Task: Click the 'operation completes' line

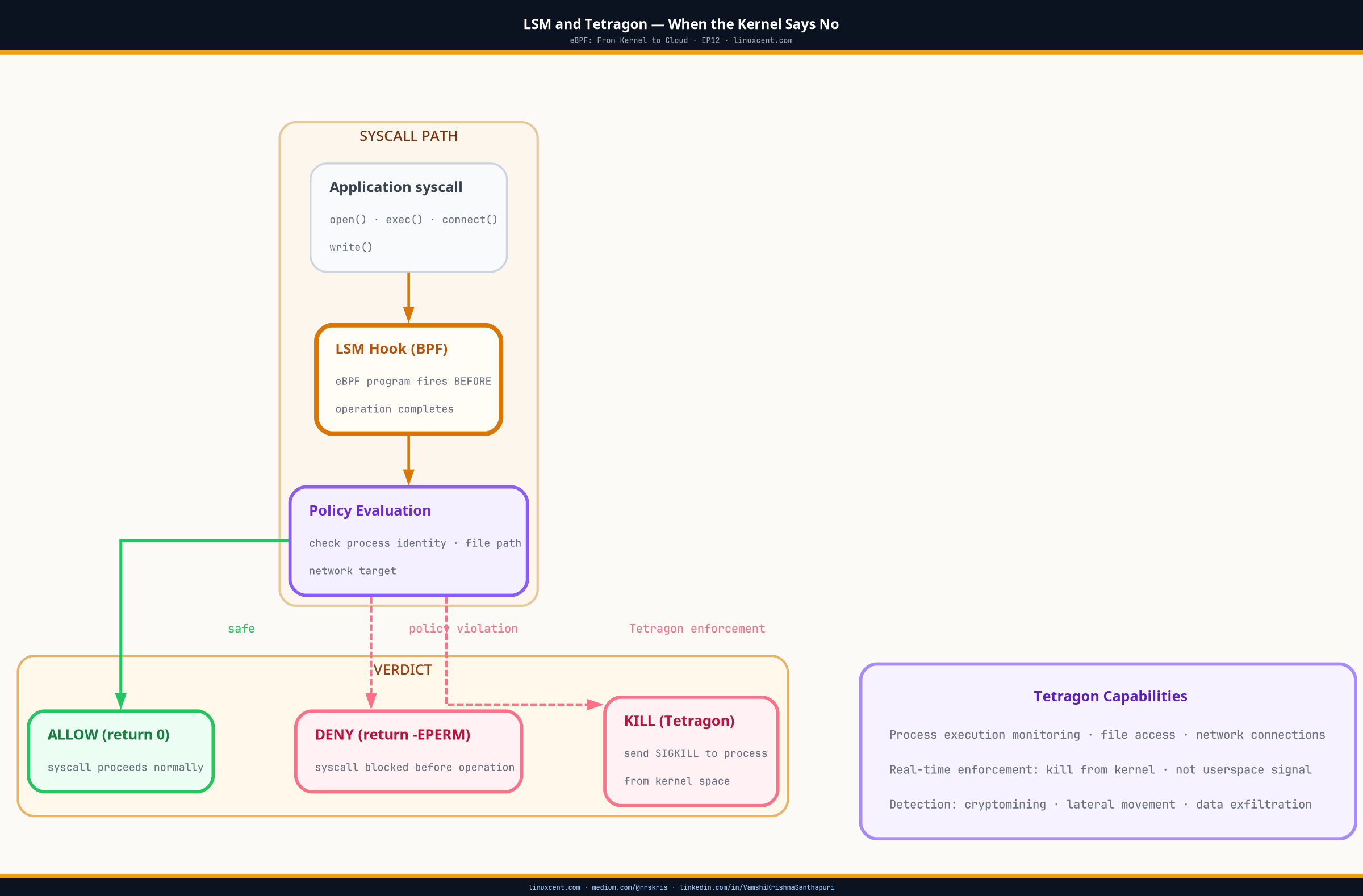Action: coord(395,409)
